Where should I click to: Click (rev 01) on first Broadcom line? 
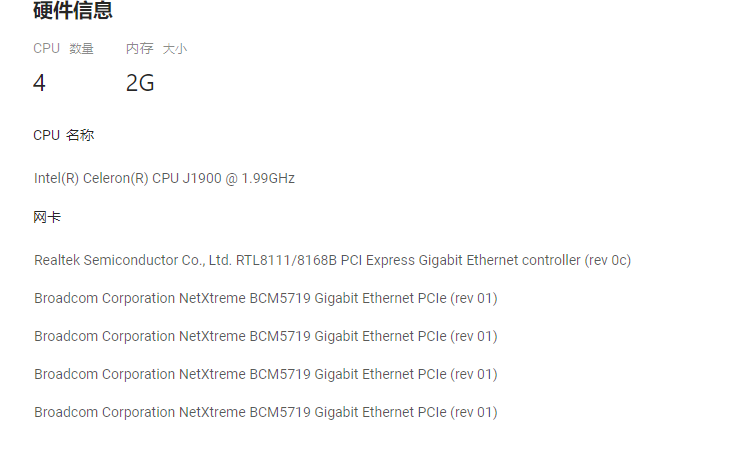tap(474, 298)
